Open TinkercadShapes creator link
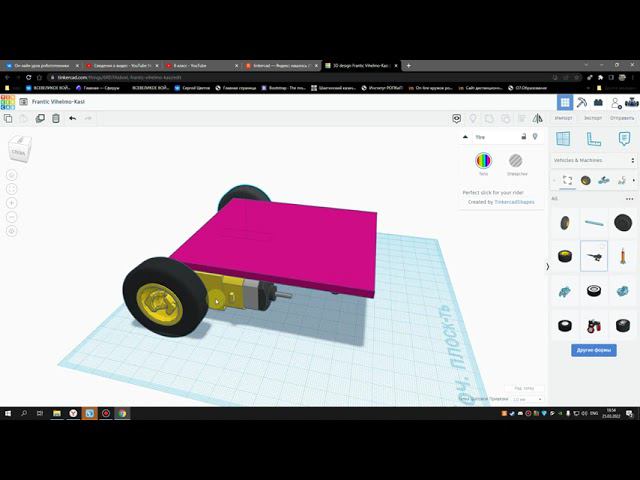 514,202
